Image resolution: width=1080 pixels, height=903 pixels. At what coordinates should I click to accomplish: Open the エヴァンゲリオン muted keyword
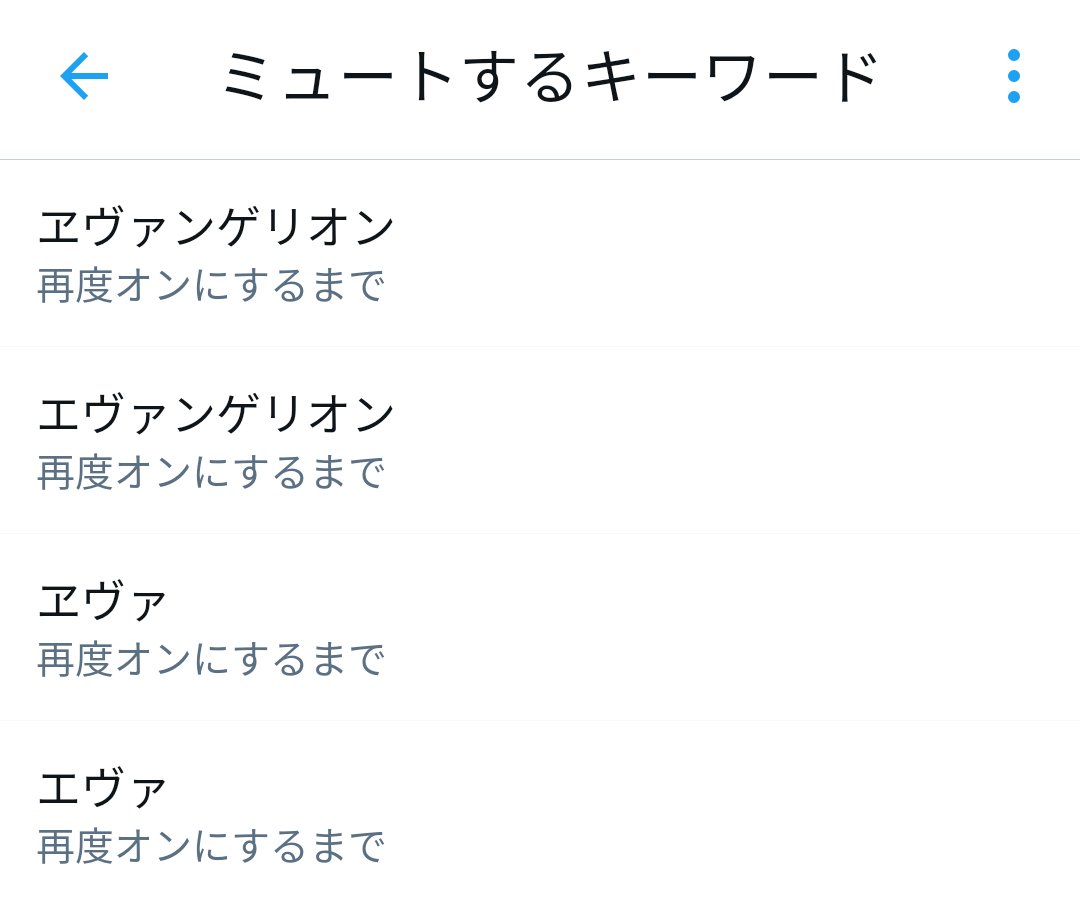click(216, 414)
